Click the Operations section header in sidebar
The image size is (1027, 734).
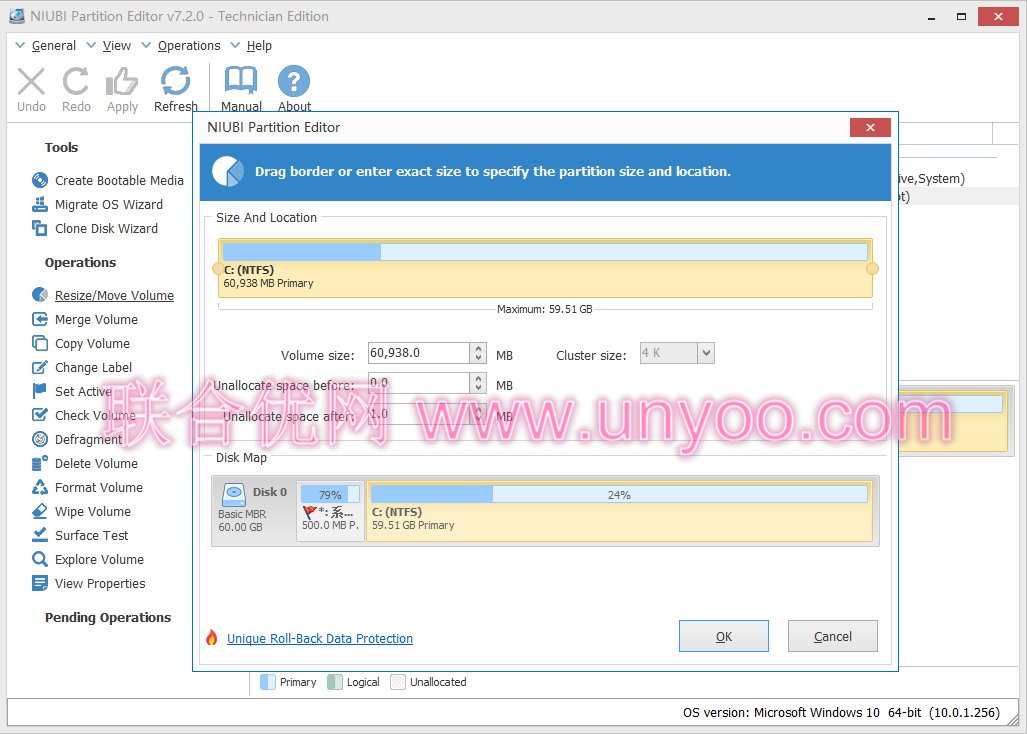[x=81, y=263]
